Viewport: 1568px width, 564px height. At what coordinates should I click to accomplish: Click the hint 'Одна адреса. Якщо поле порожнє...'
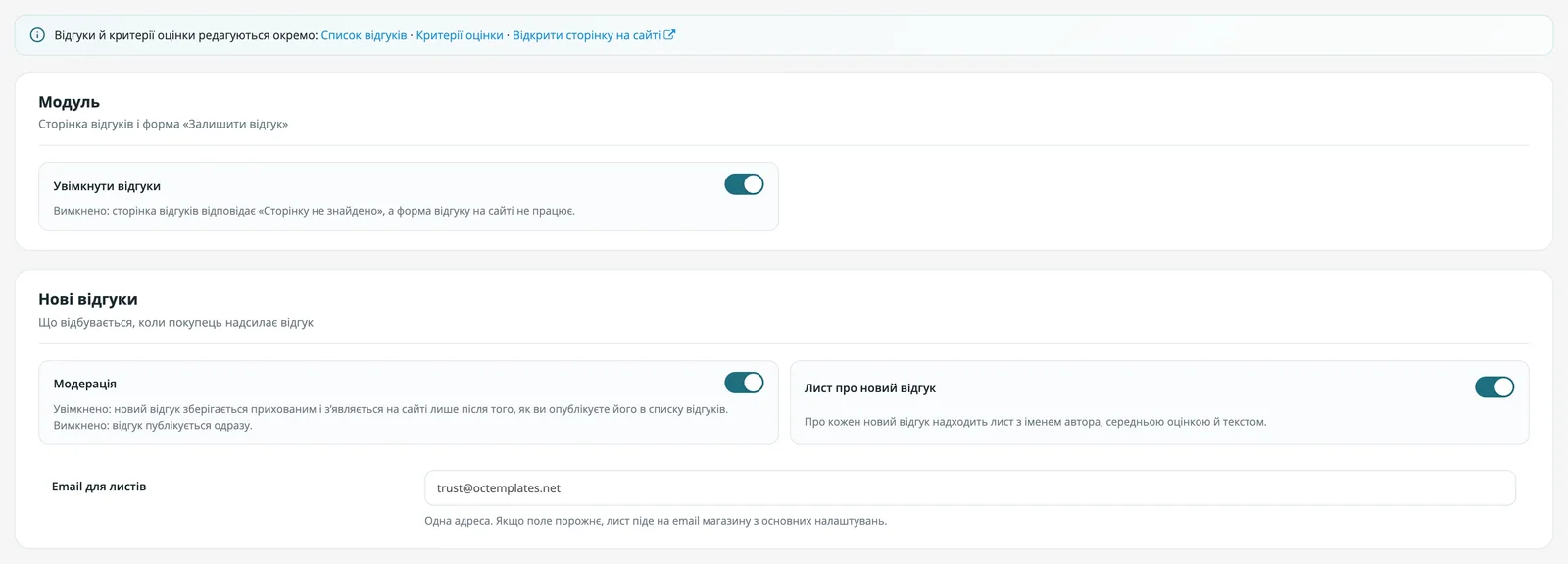pos(656,521)
